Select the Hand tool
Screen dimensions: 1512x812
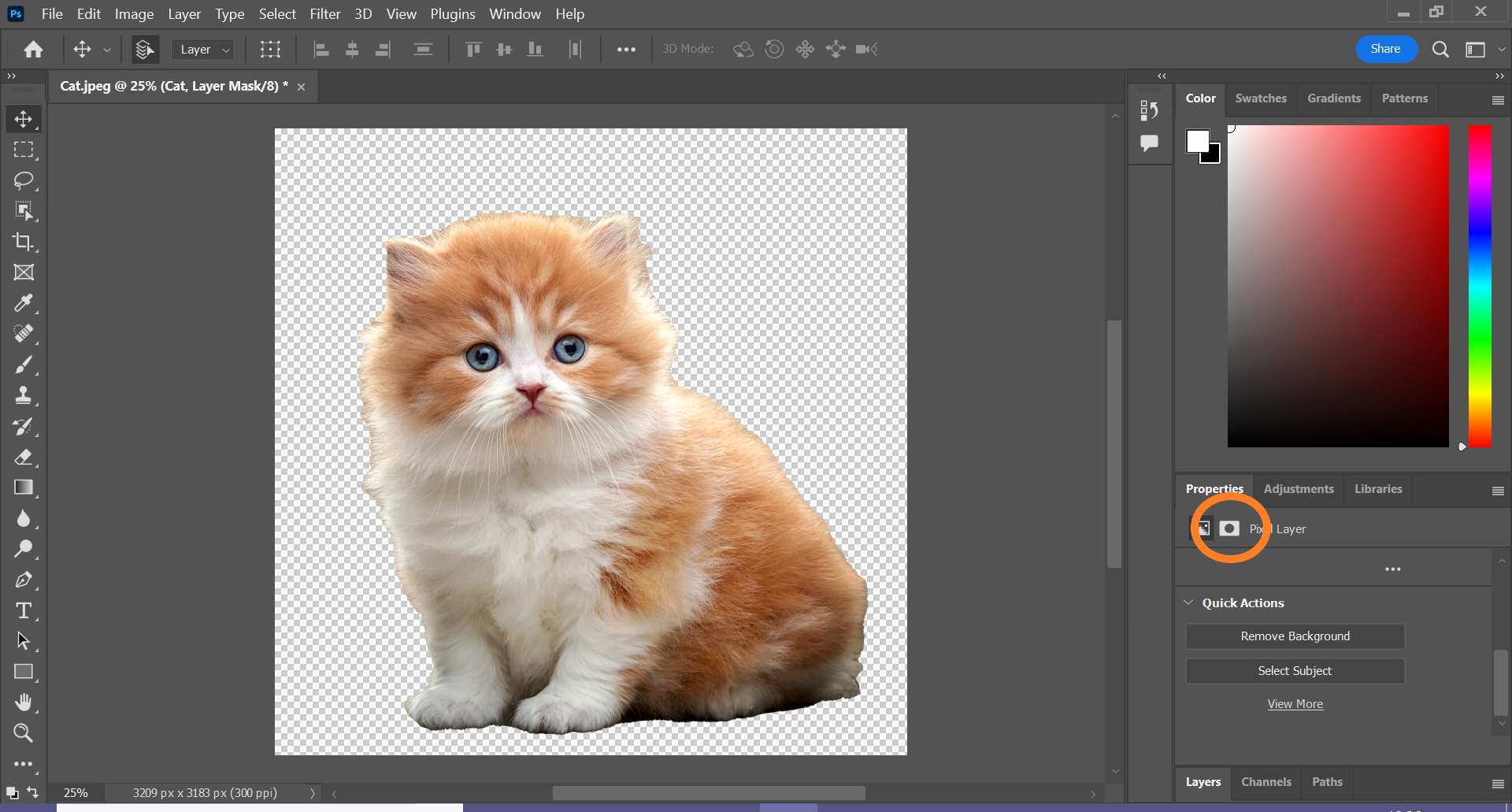coord(24,703)
